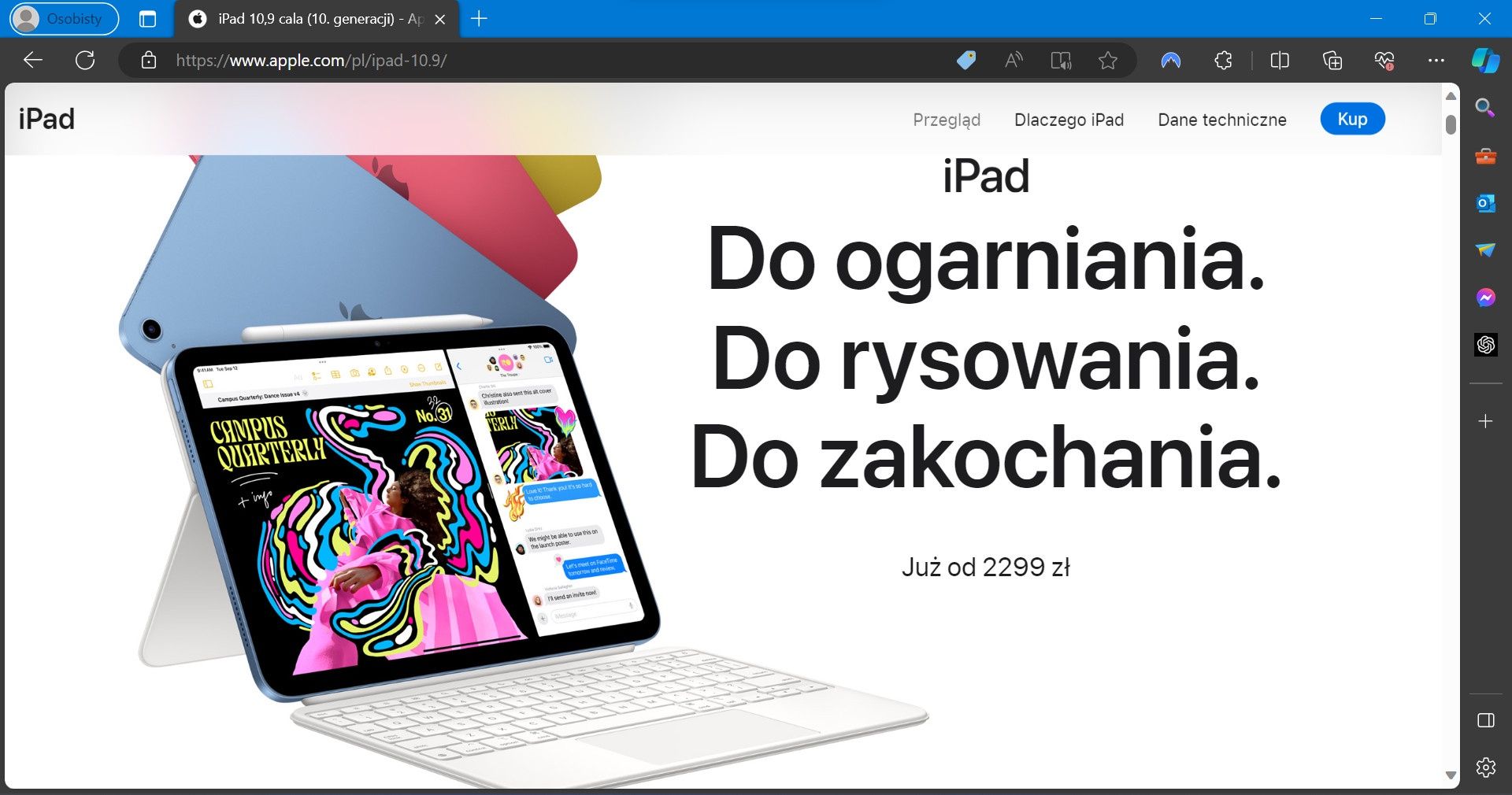Toggle split screen view
The image size is (1512, 795).
pos(1280,60)
